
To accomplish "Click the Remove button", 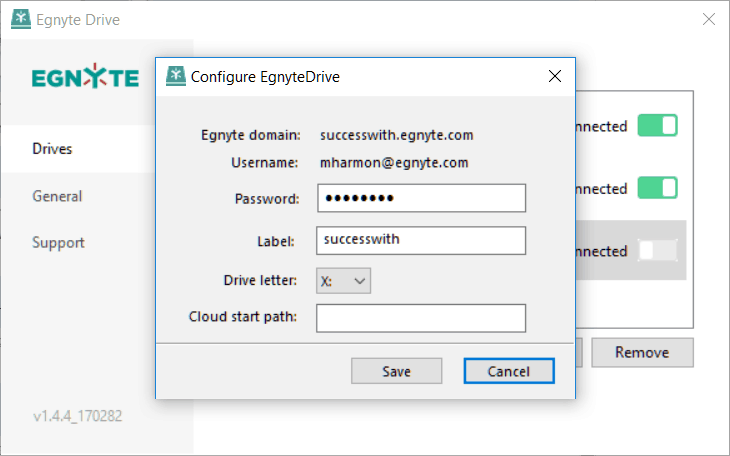I will 642,352.
